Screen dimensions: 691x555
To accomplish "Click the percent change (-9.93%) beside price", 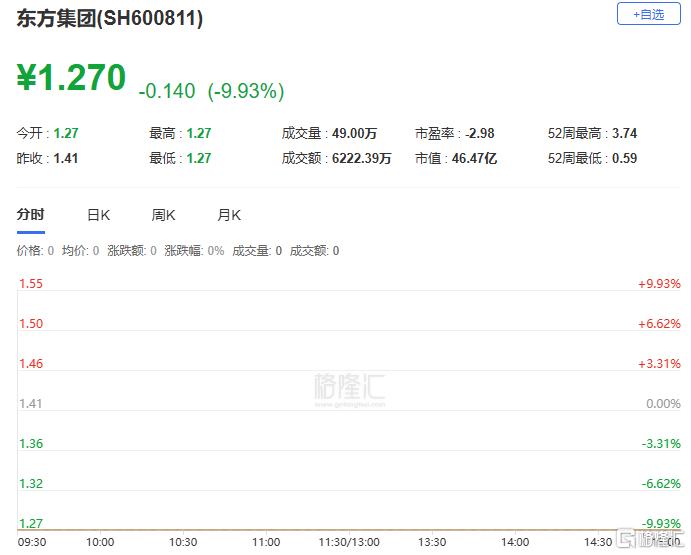I will click(x=246, y=91).
